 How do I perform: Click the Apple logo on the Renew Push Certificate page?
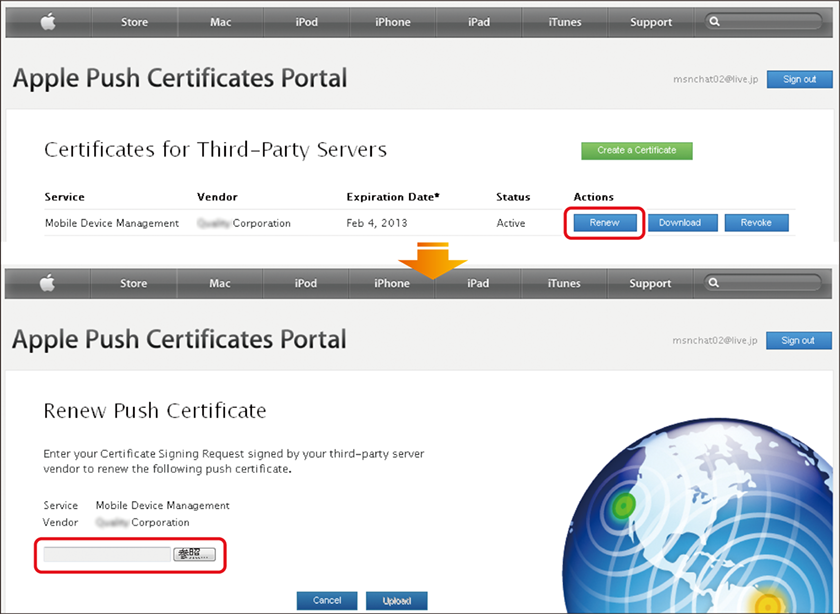[48, 283]
